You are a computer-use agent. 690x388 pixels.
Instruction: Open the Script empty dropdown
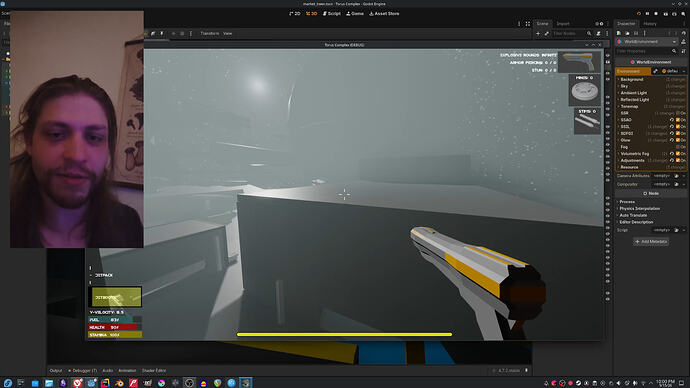683,230
